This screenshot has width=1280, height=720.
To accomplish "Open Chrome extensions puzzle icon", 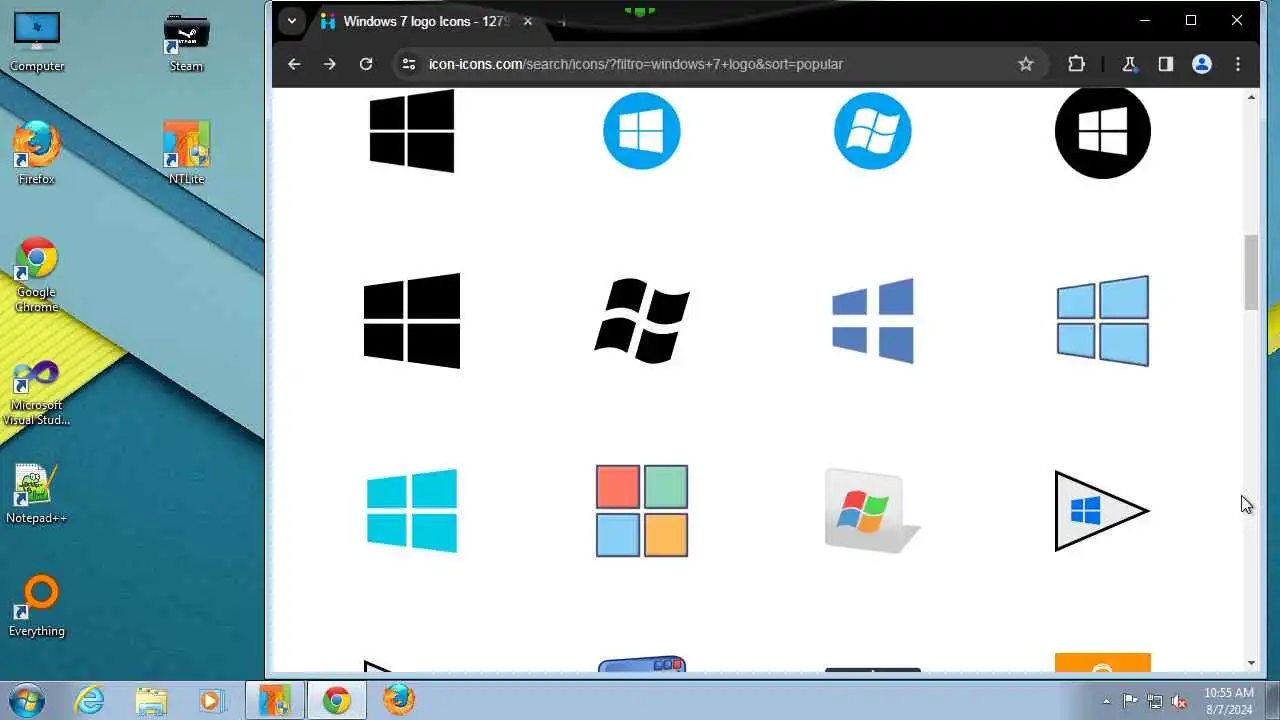I will click(1076, 64).
